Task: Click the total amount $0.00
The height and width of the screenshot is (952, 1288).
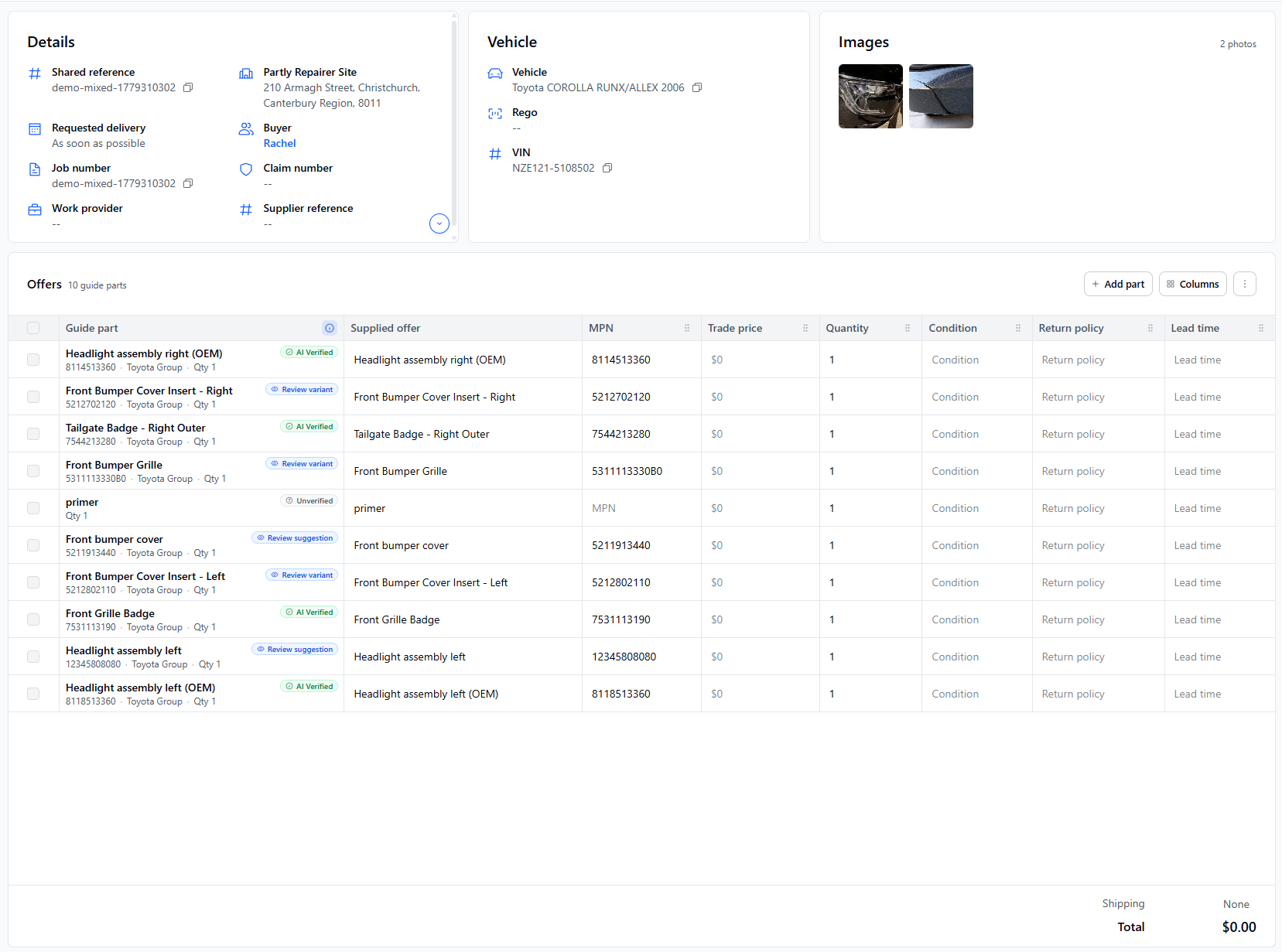Action: pyautogui.click(x=1238, y=927)
